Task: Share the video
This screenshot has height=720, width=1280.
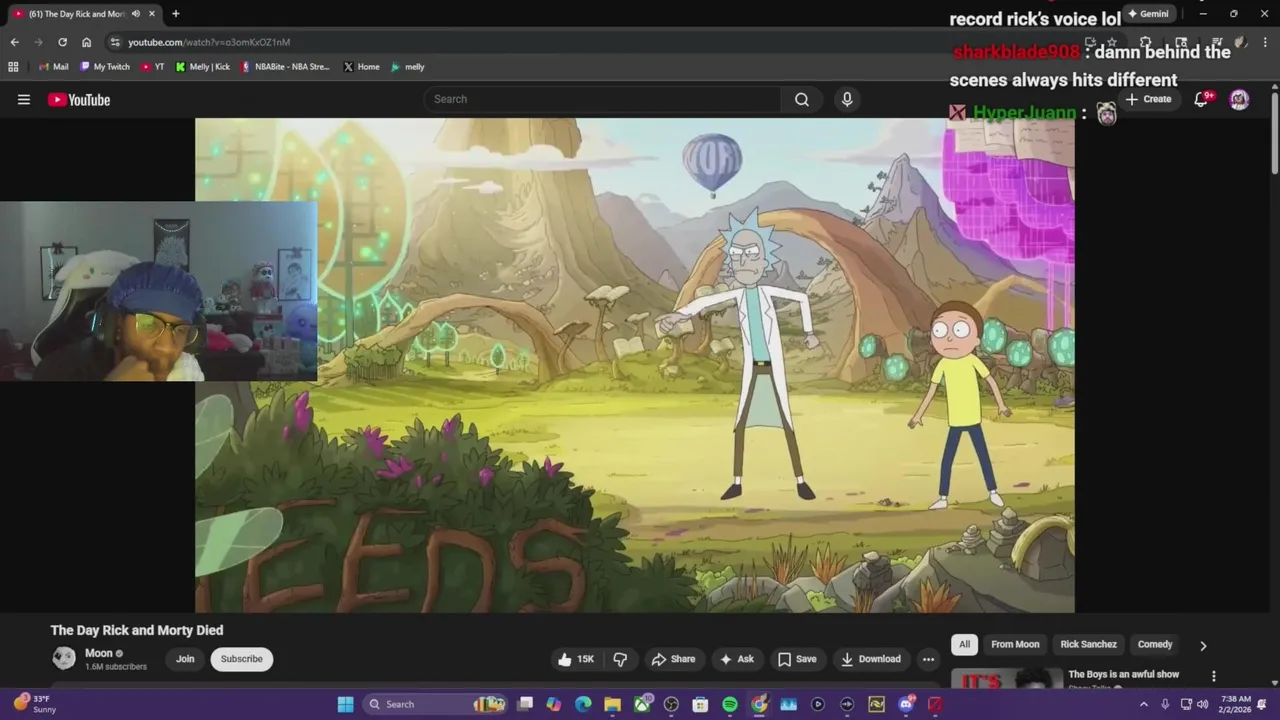Action: tap(673, 659)
